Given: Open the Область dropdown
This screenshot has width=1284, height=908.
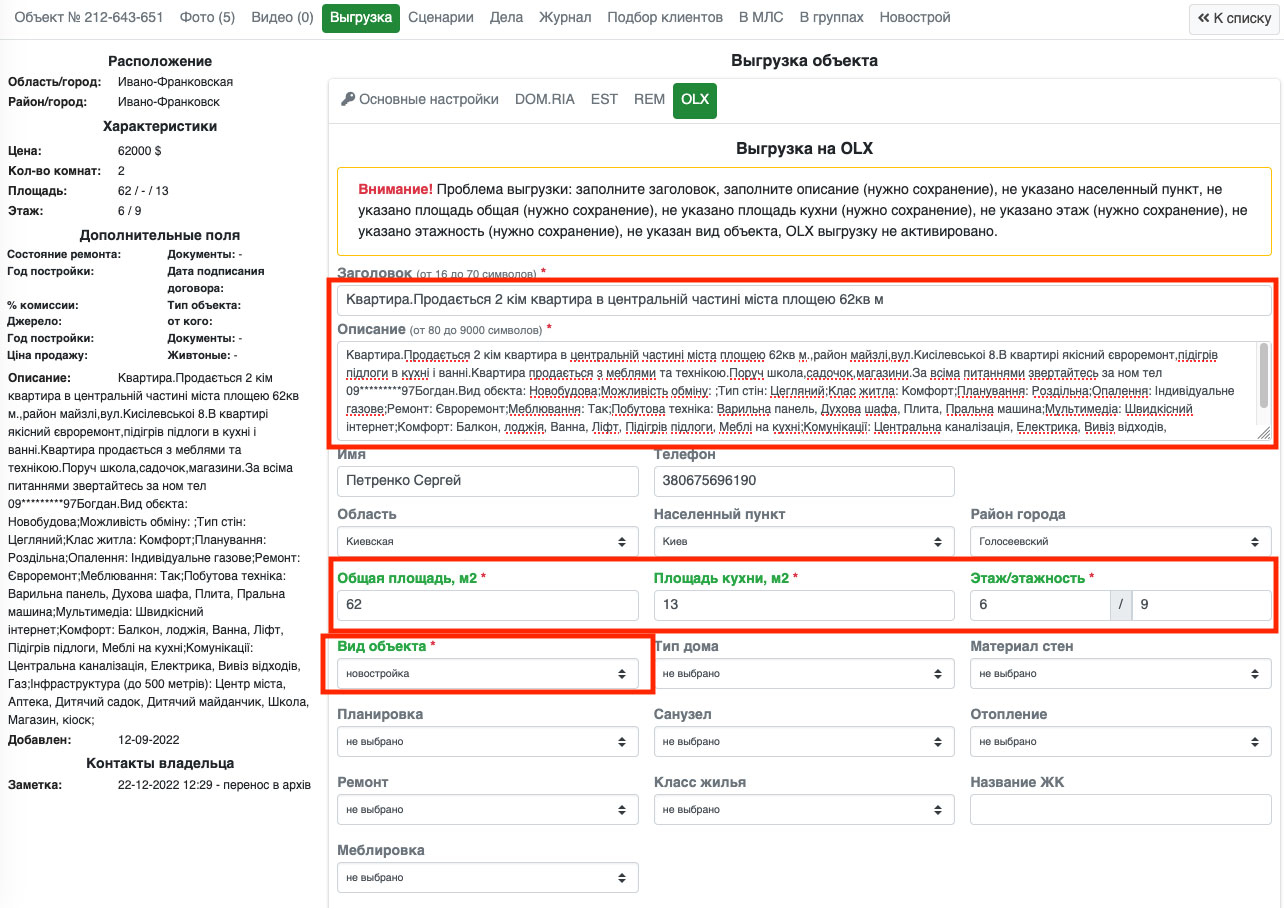Looking at the screenshot, I should click(488, 542).
